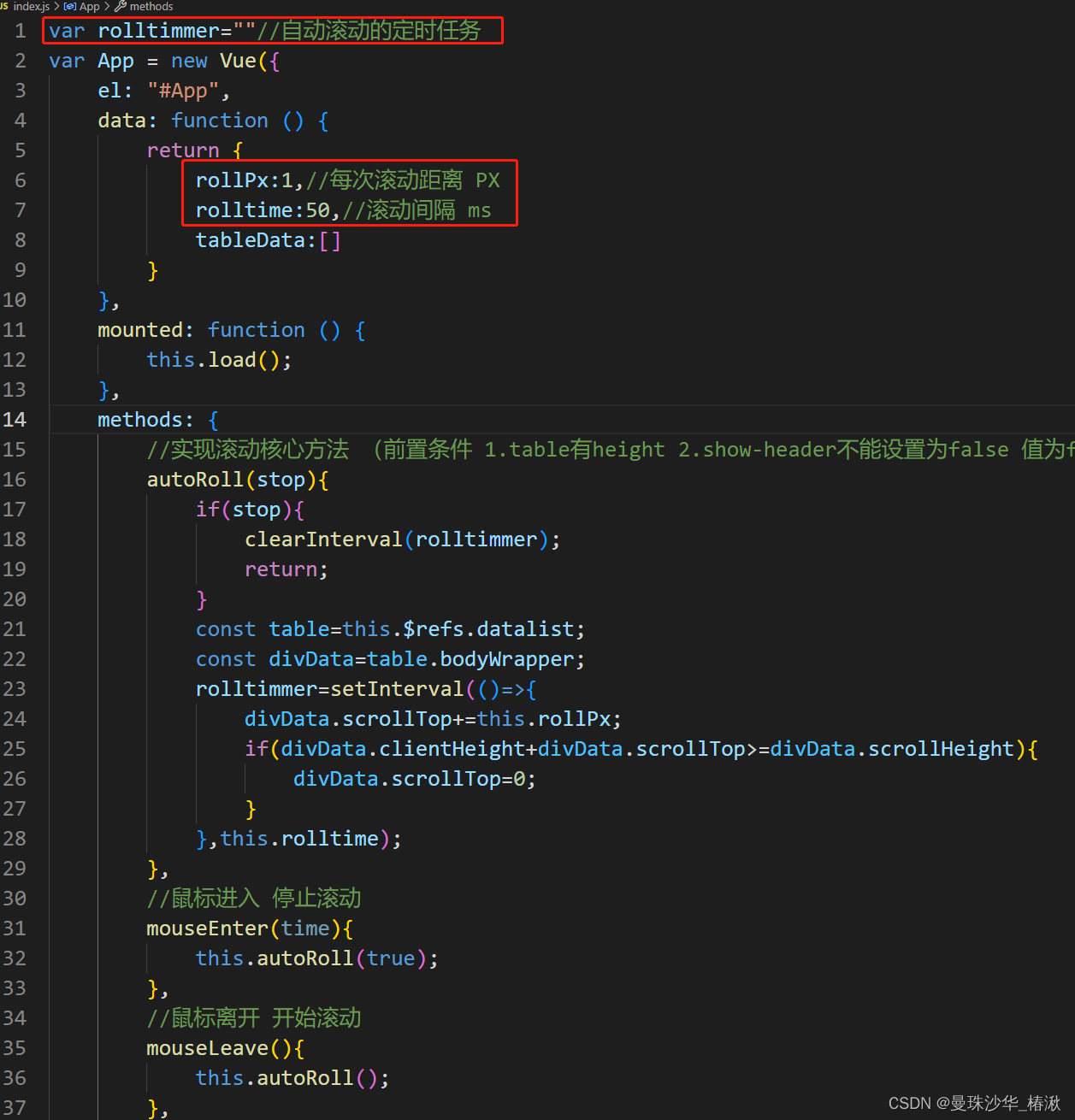Click the 'rolltime:50' property
Viewport: 1075px width, 1120px height.
point(263,210)
